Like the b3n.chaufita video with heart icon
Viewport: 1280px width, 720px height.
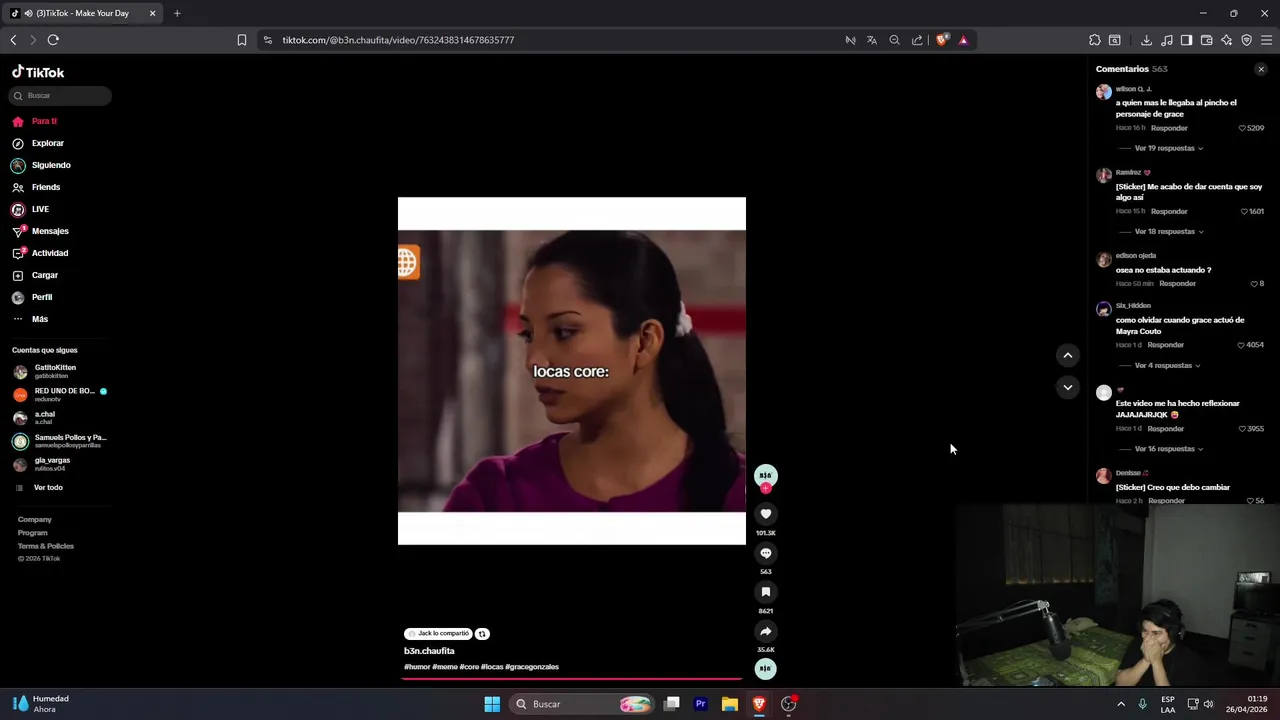pos(766,514)
